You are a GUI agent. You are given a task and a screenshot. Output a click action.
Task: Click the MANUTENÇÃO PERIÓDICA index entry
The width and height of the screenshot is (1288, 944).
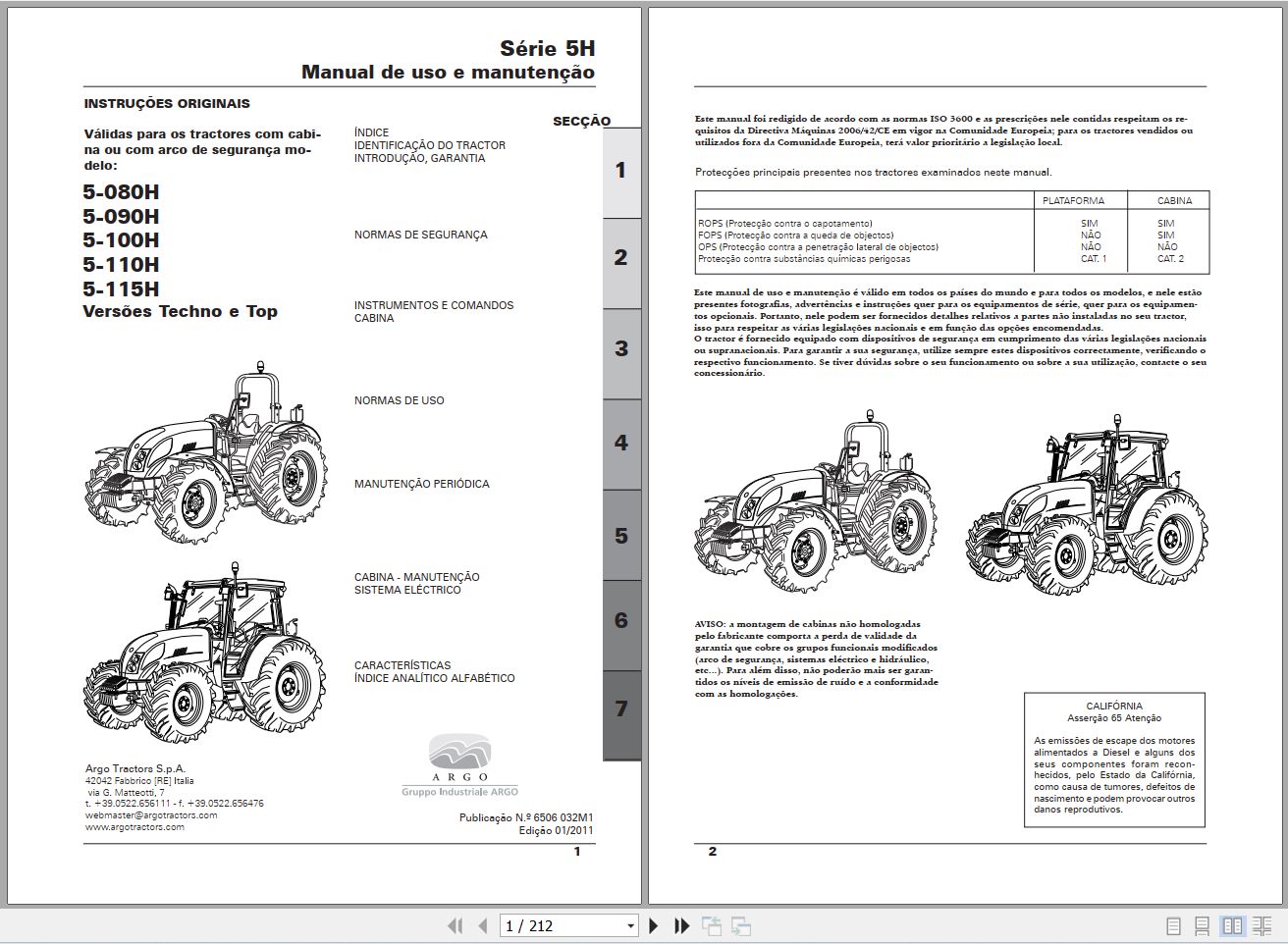[x=421, y=484]
